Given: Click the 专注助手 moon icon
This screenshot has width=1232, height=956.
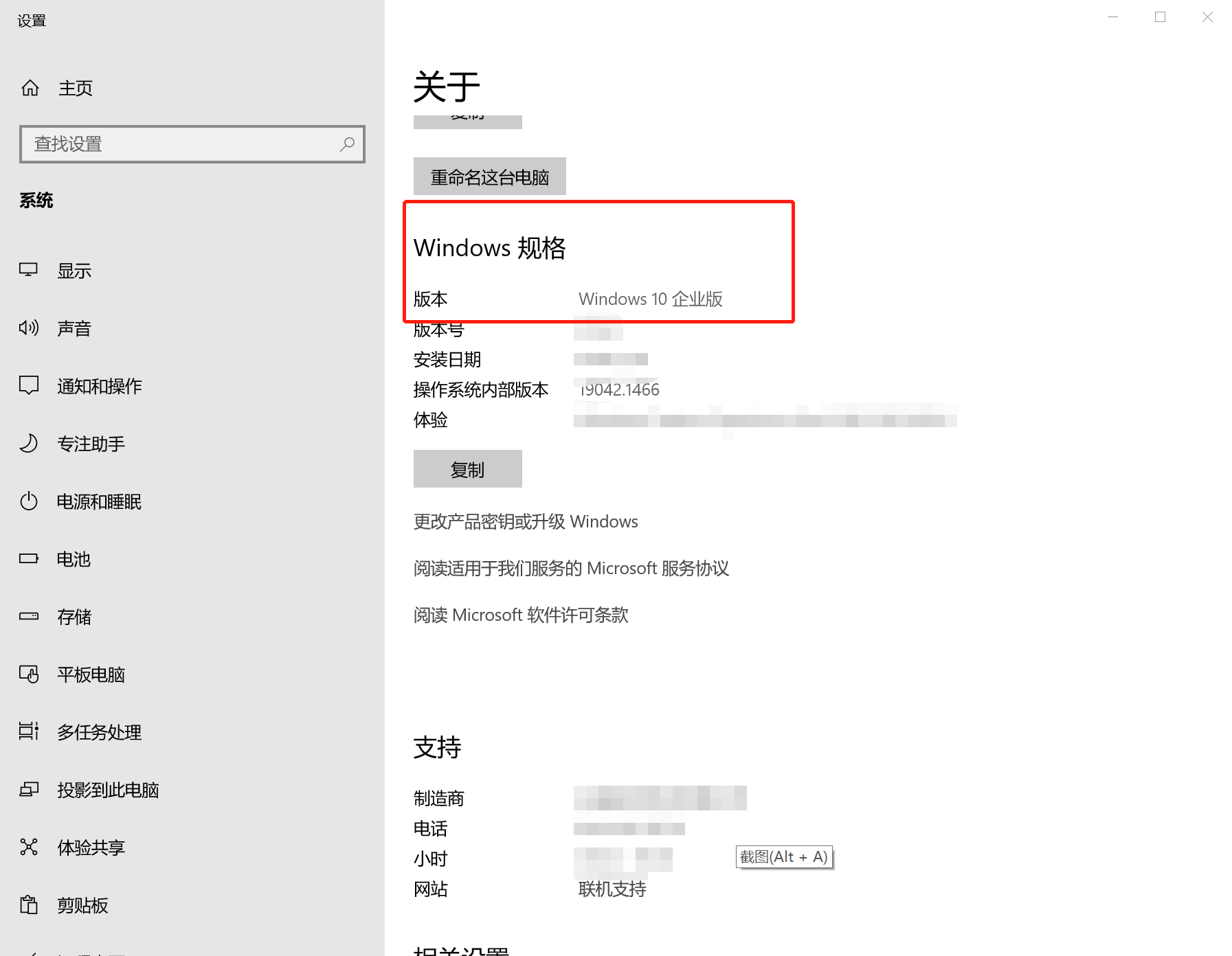Looking at the screenshot, I should (x=28, y=443).
